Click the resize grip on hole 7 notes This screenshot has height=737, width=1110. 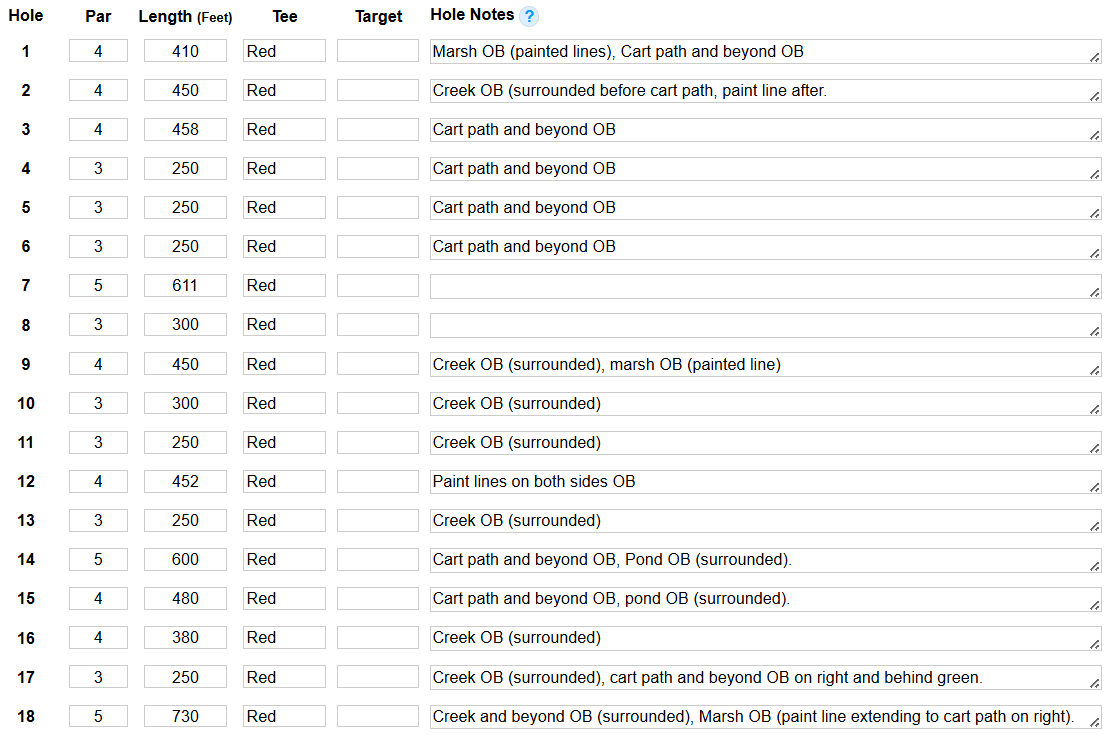[x=1095, y=292]
